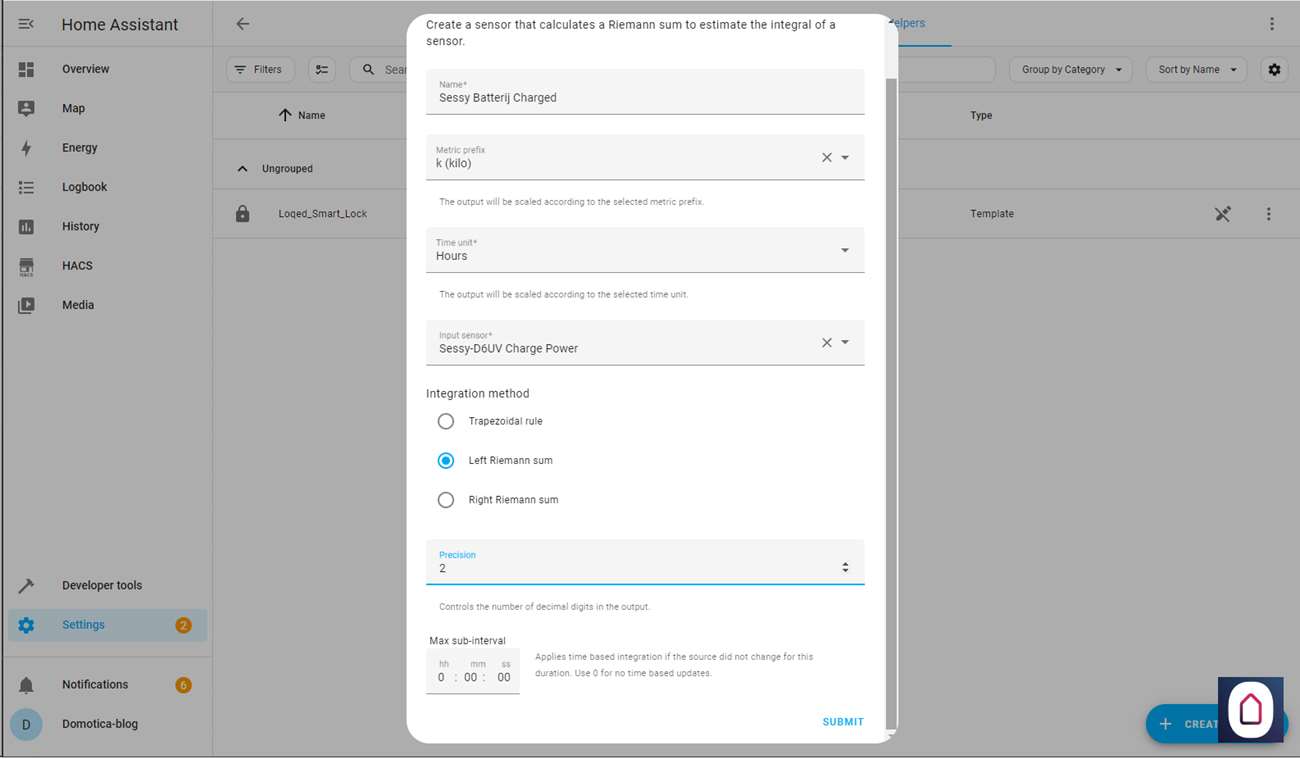Select the Left Riemann sum option
This screenshot has width=1300, height=759.
point(446,461)
